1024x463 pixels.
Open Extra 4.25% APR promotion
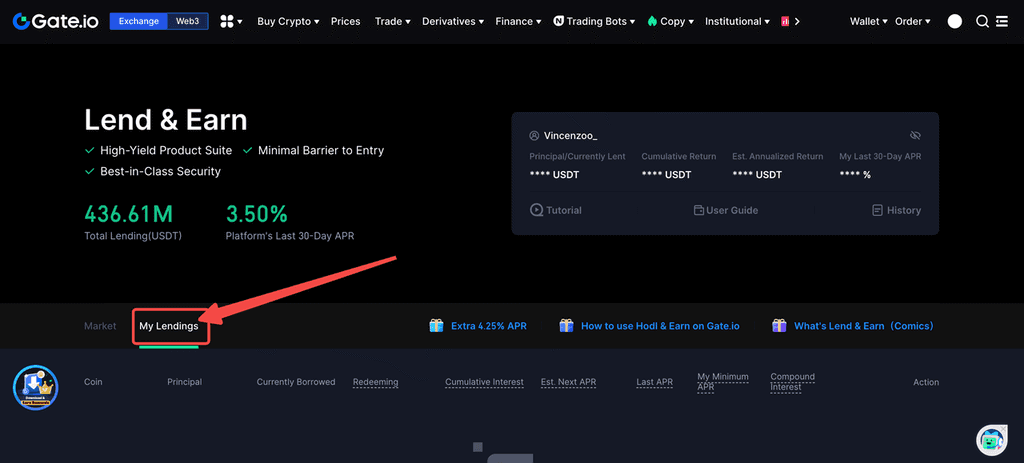tap(478, 326)
